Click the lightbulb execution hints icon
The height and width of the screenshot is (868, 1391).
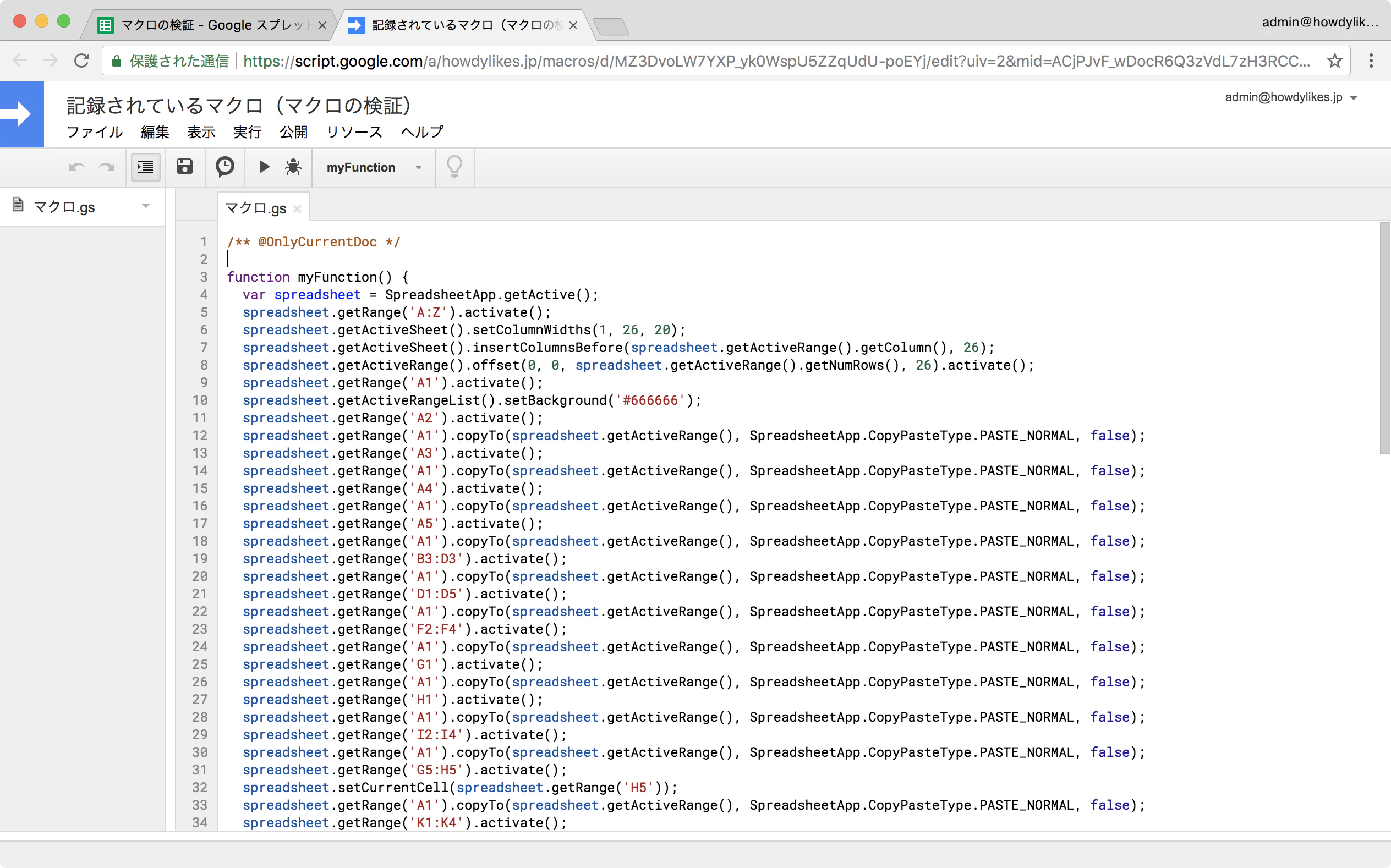pos(454,167)
